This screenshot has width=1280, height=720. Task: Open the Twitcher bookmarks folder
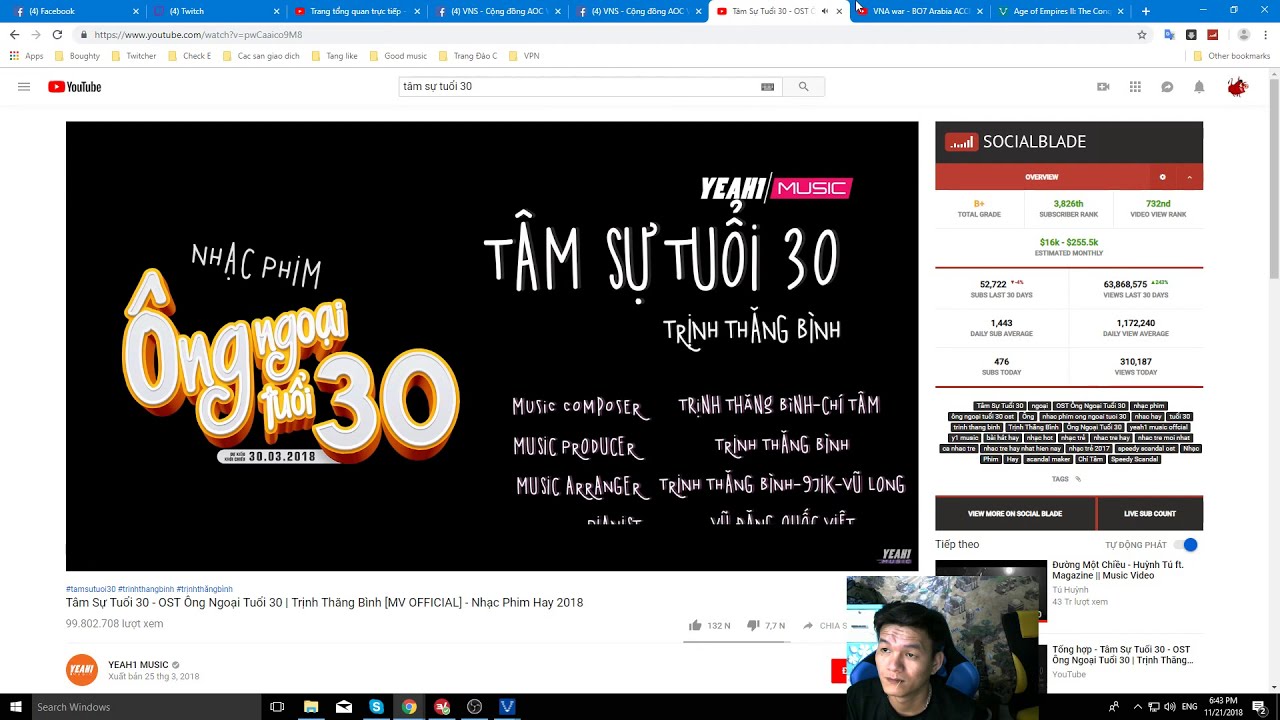(134, 56)
